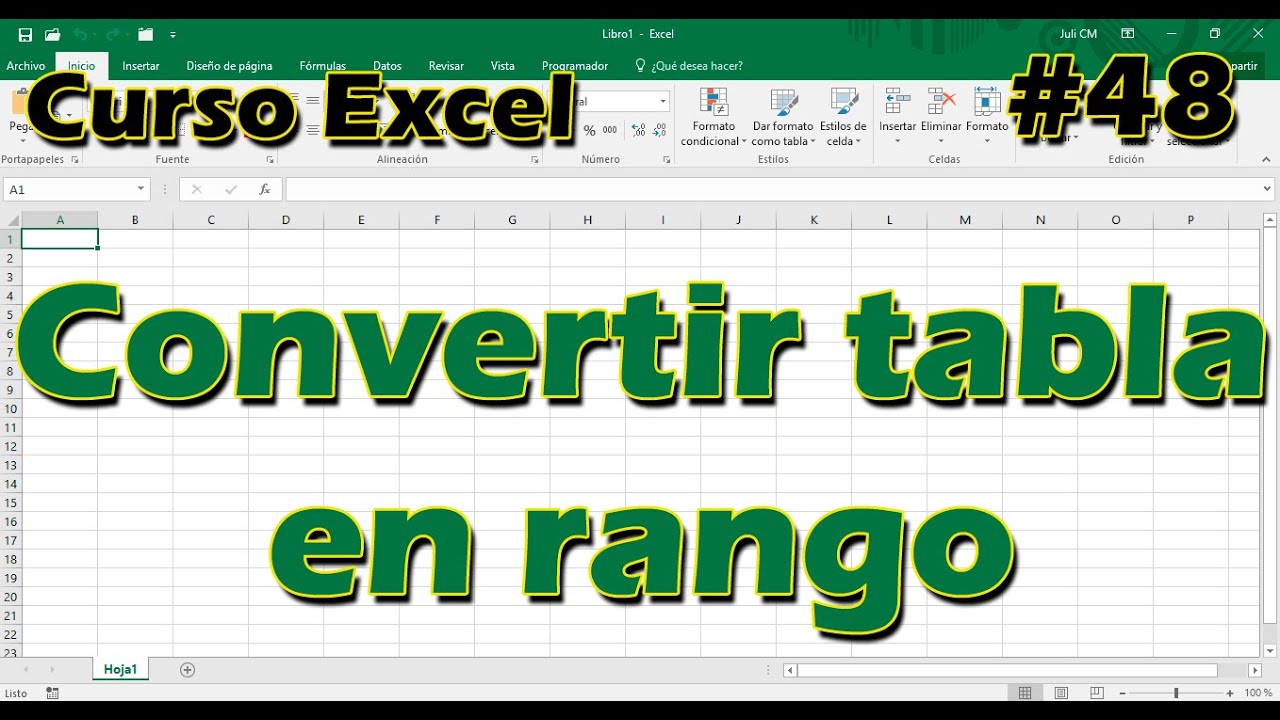Click horizontal scrollbar left arrow
Image resolution: width=1280 pixels, height=720 pixels.
coord(790,670)
